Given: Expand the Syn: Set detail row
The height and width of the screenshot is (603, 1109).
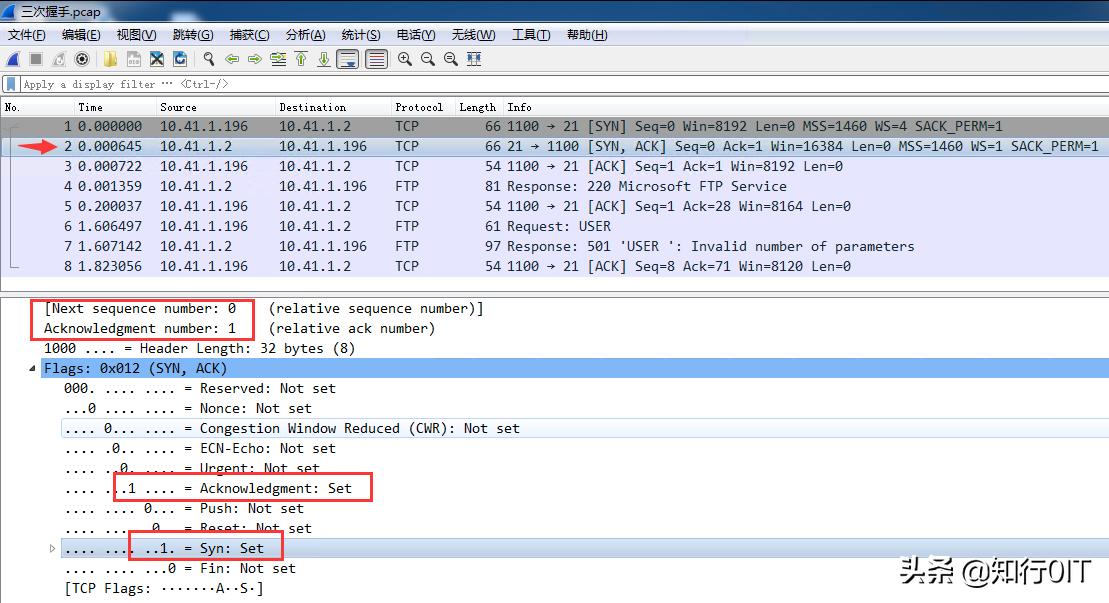Looking at the screenshot, I should click(51, 548).
